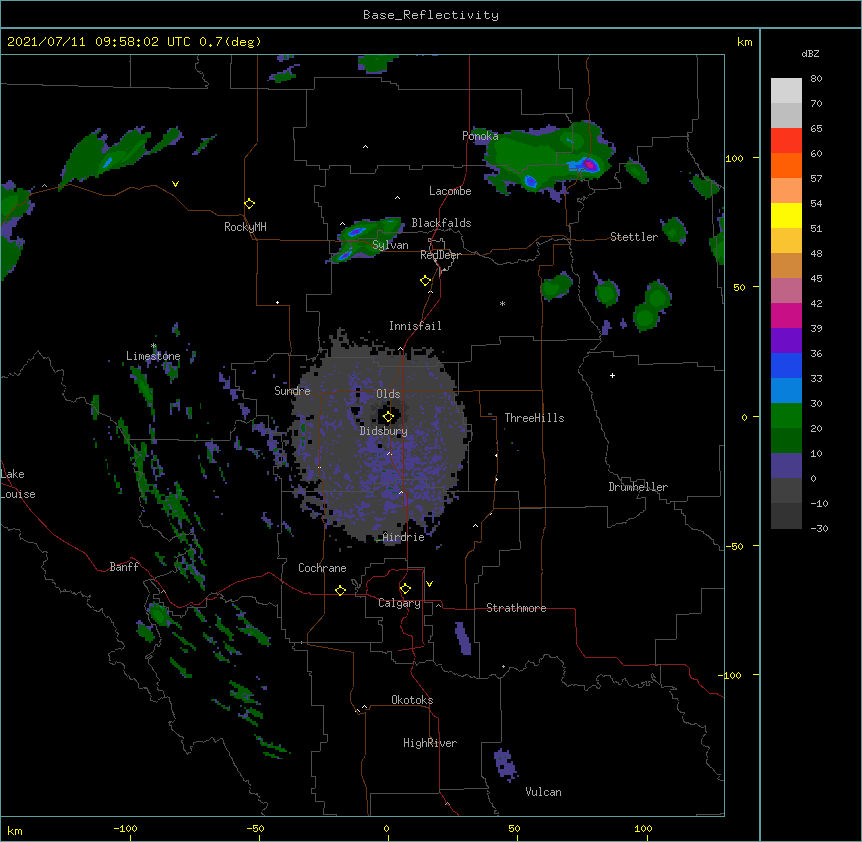
Task: Select the ThreeHills label
Action: (x=534, y=418)
